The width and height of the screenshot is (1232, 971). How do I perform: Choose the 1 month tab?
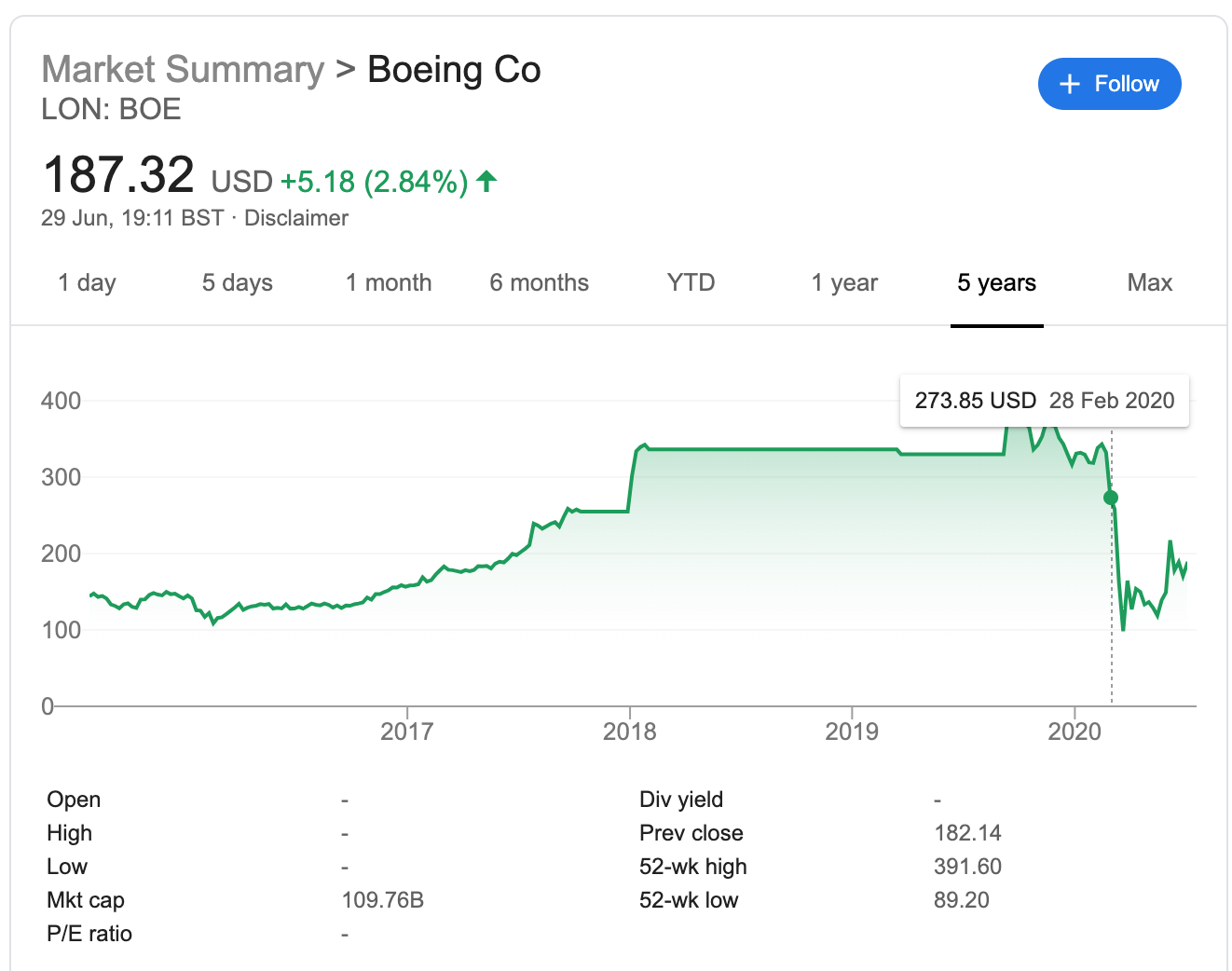389,282
